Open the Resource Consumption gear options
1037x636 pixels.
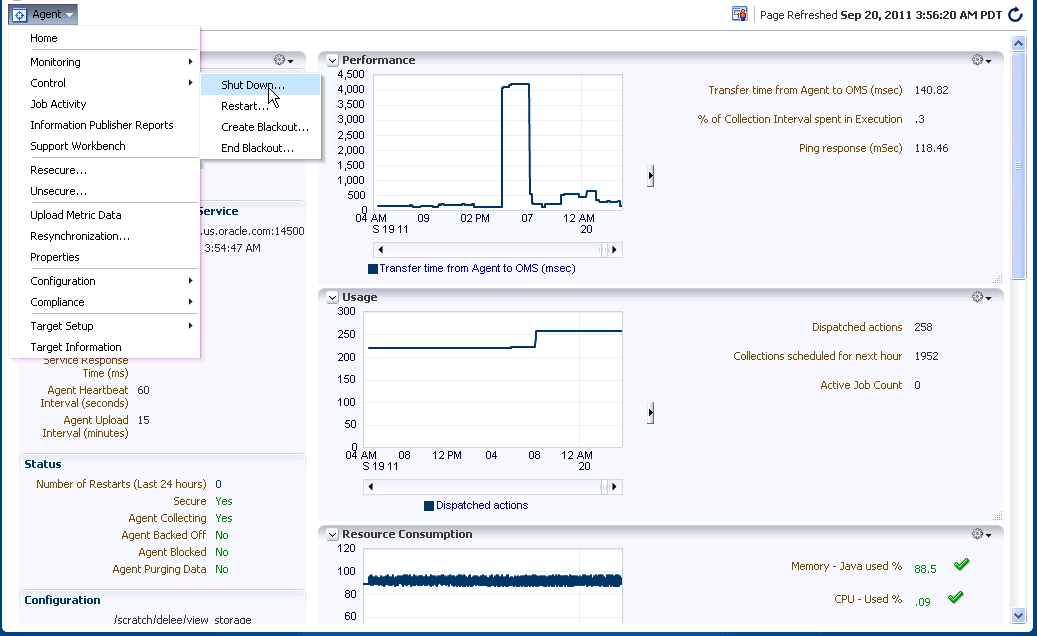pos(981,534)
